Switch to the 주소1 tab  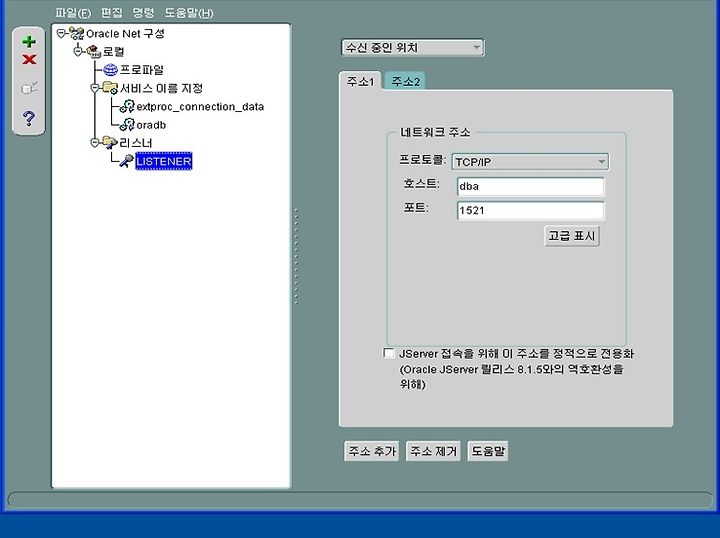click(360, 82)
